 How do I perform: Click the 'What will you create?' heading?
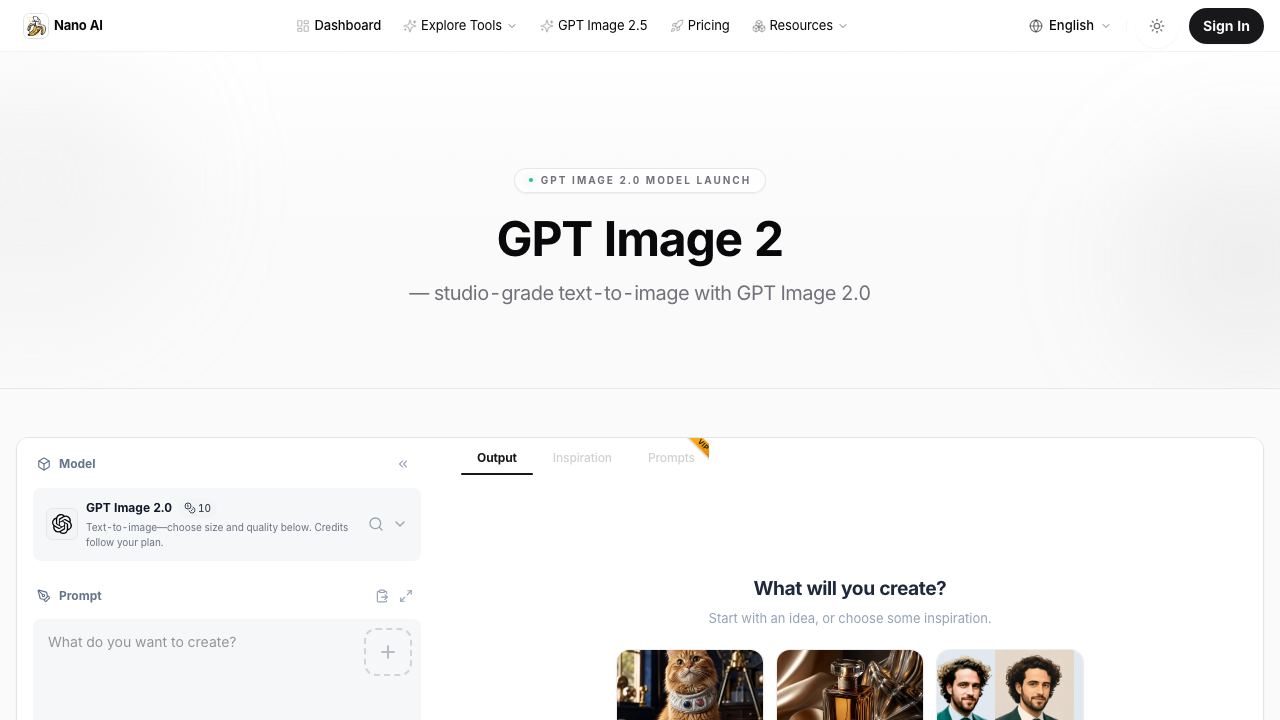[850, 588]
